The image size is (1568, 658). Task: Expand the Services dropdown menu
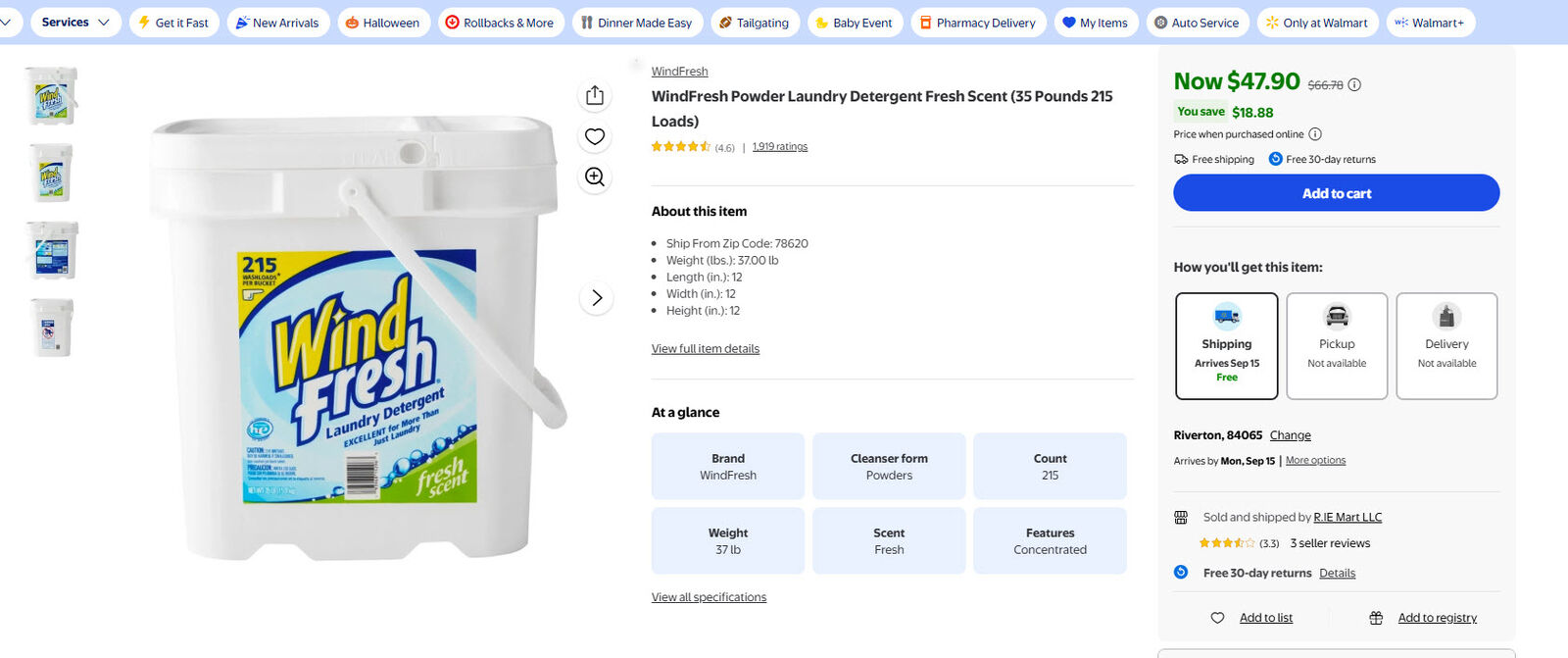[x=75, y=23]
